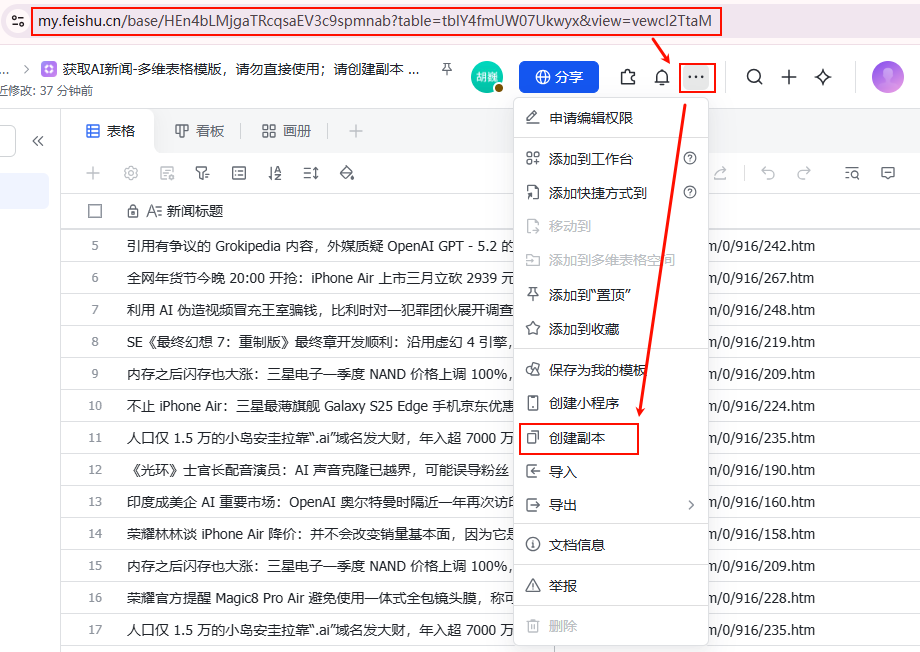Click the fill color paint bucket icon
The image size is (920, 652).
tap(346, 173)
